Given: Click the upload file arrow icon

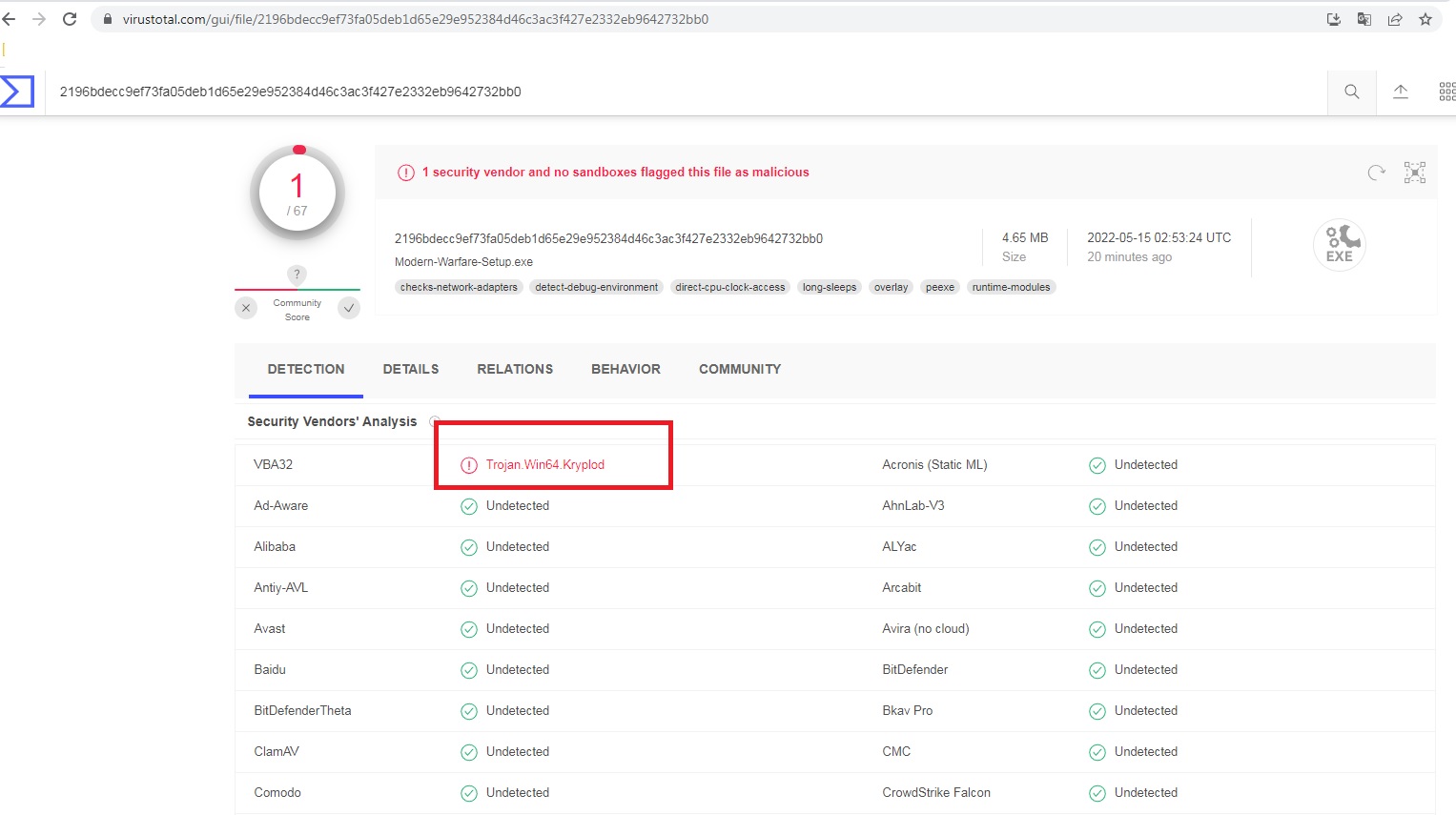Looking at the screenshot, I should (x=1400, y=92).
